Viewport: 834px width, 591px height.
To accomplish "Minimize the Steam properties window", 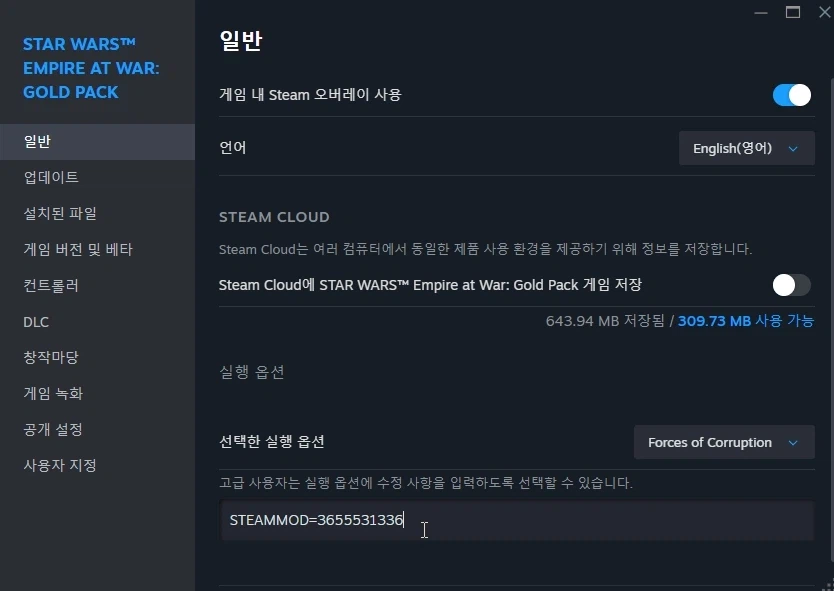I will tap(761, 12).
